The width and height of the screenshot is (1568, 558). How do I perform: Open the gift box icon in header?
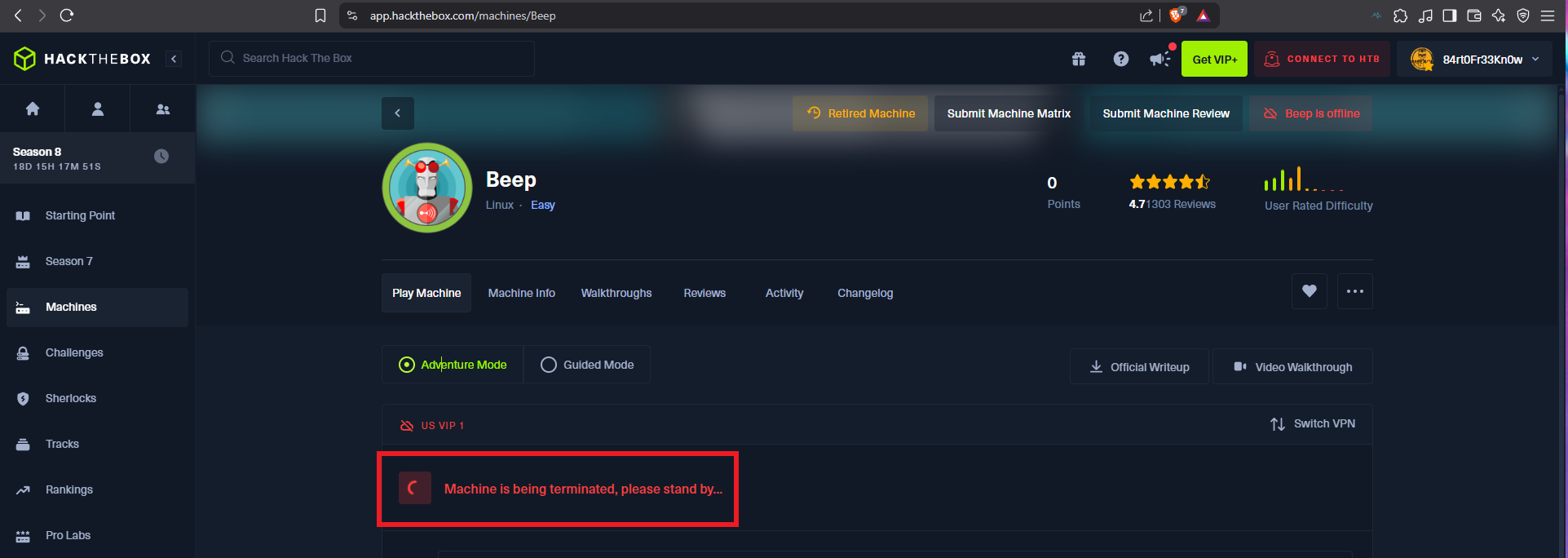(x=1079, y=59)
